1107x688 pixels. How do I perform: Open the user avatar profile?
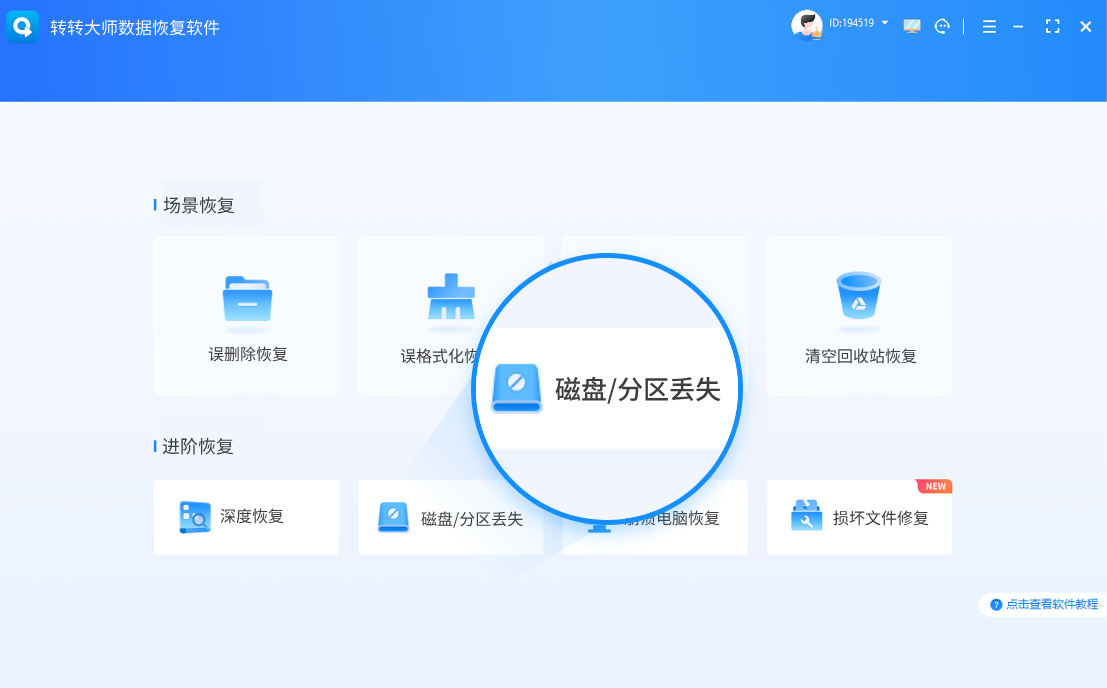pyautogui.click(x=806, y=26)
